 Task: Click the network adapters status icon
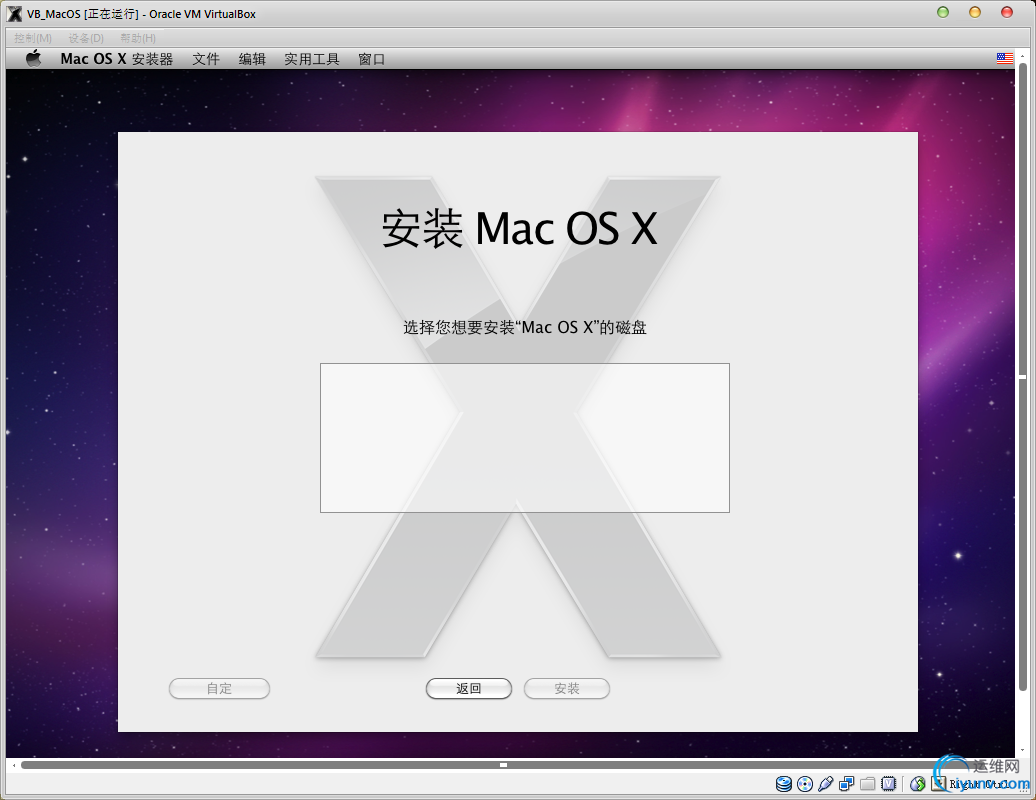846,784
